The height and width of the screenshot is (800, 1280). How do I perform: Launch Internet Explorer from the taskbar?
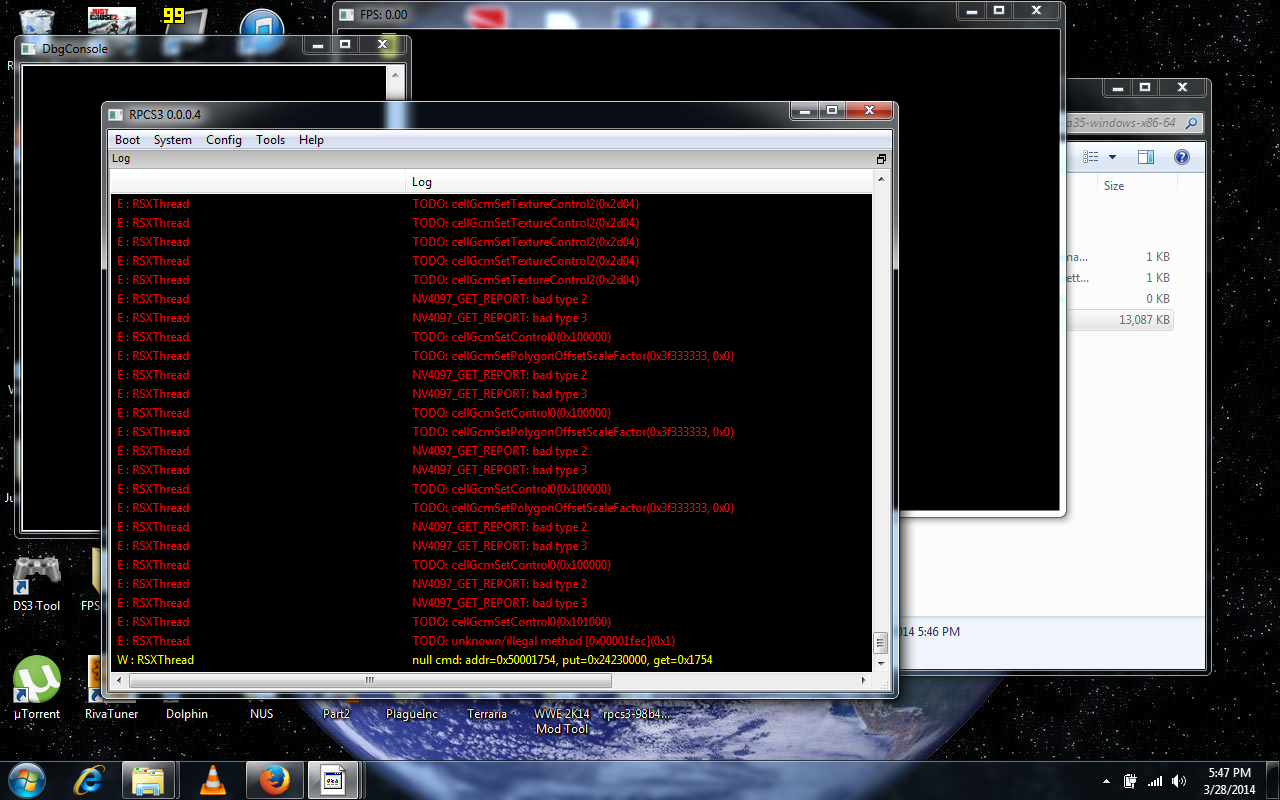(91, 779)
